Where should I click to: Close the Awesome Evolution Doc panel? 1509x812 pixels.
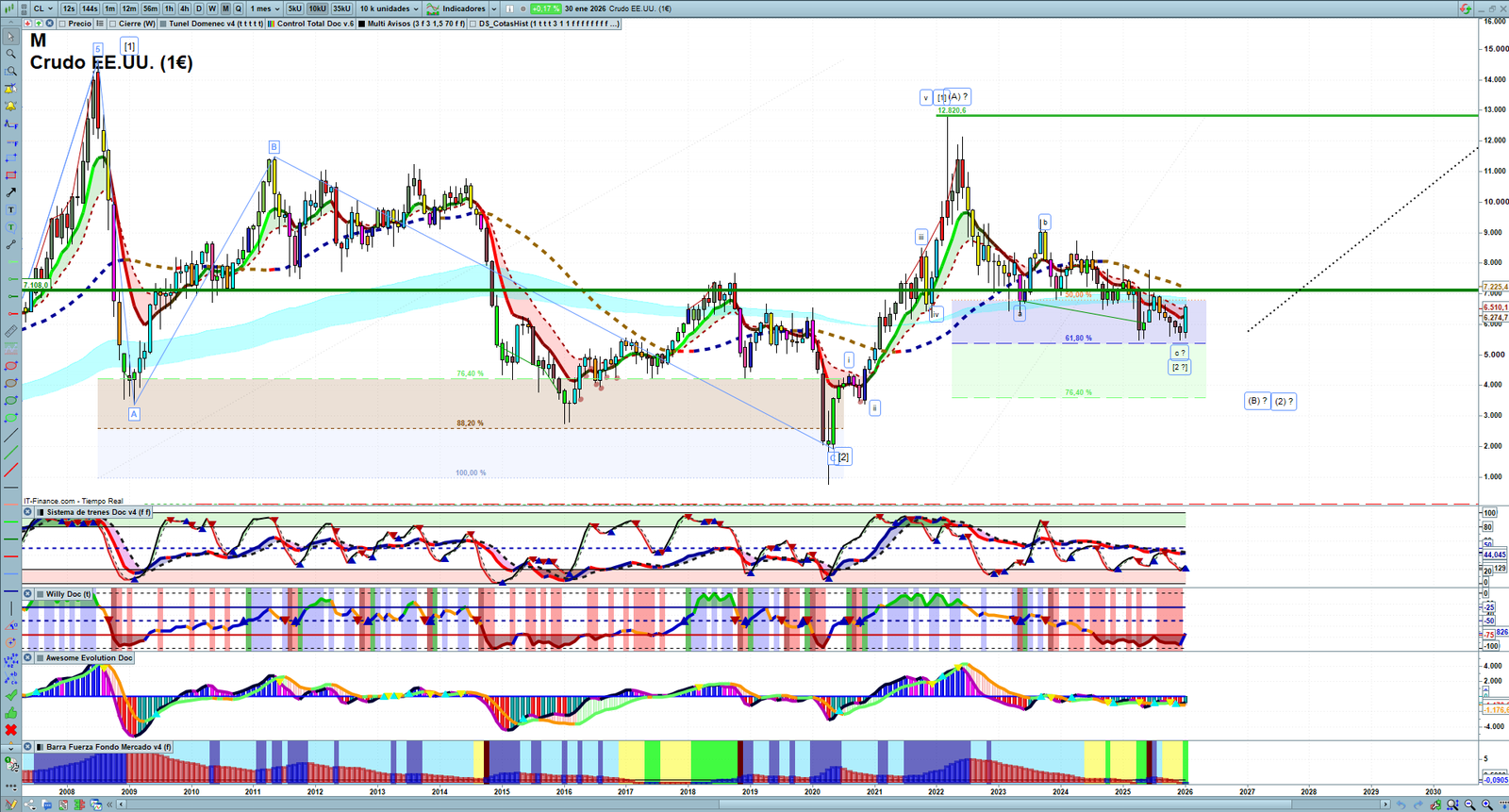(28, 657)
